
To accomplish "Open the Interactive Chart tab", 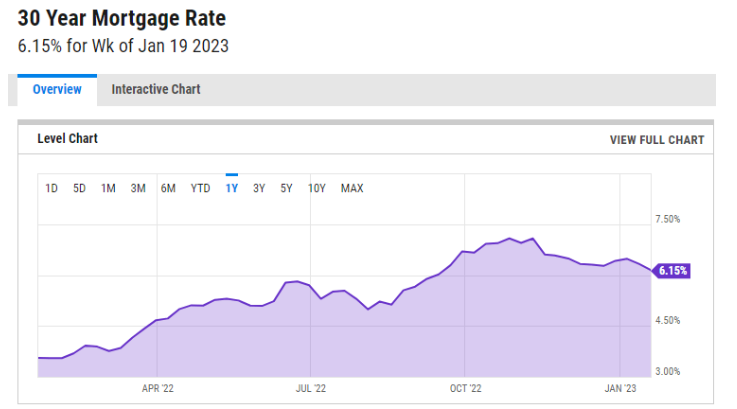I will 155,89.
